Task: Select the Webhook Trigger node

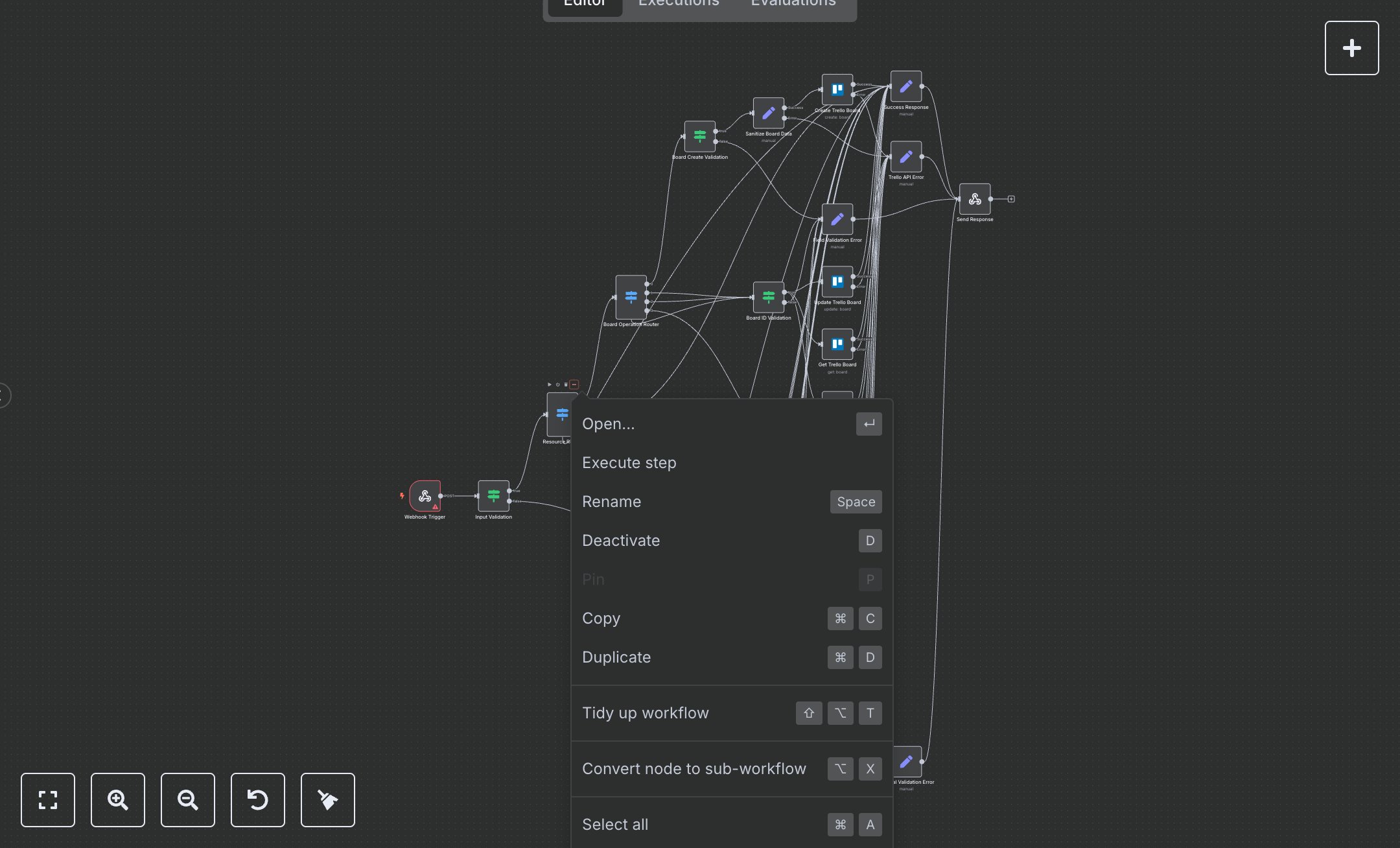Action: tap(425, 496)
